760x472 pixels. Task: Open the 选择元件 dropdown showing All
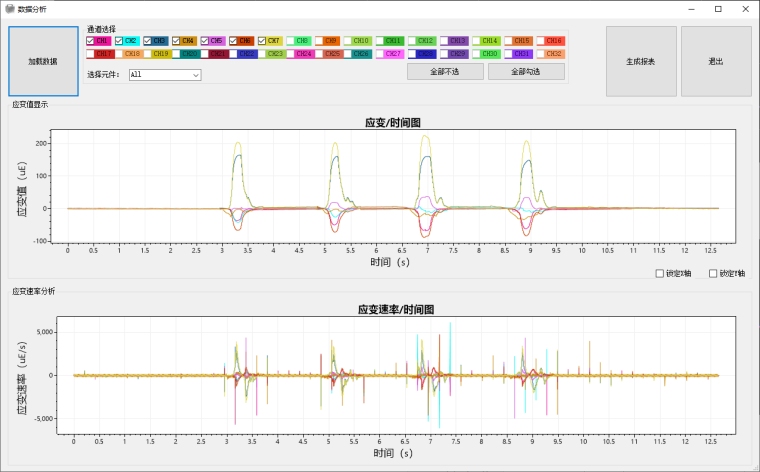[x=165, y=74]
